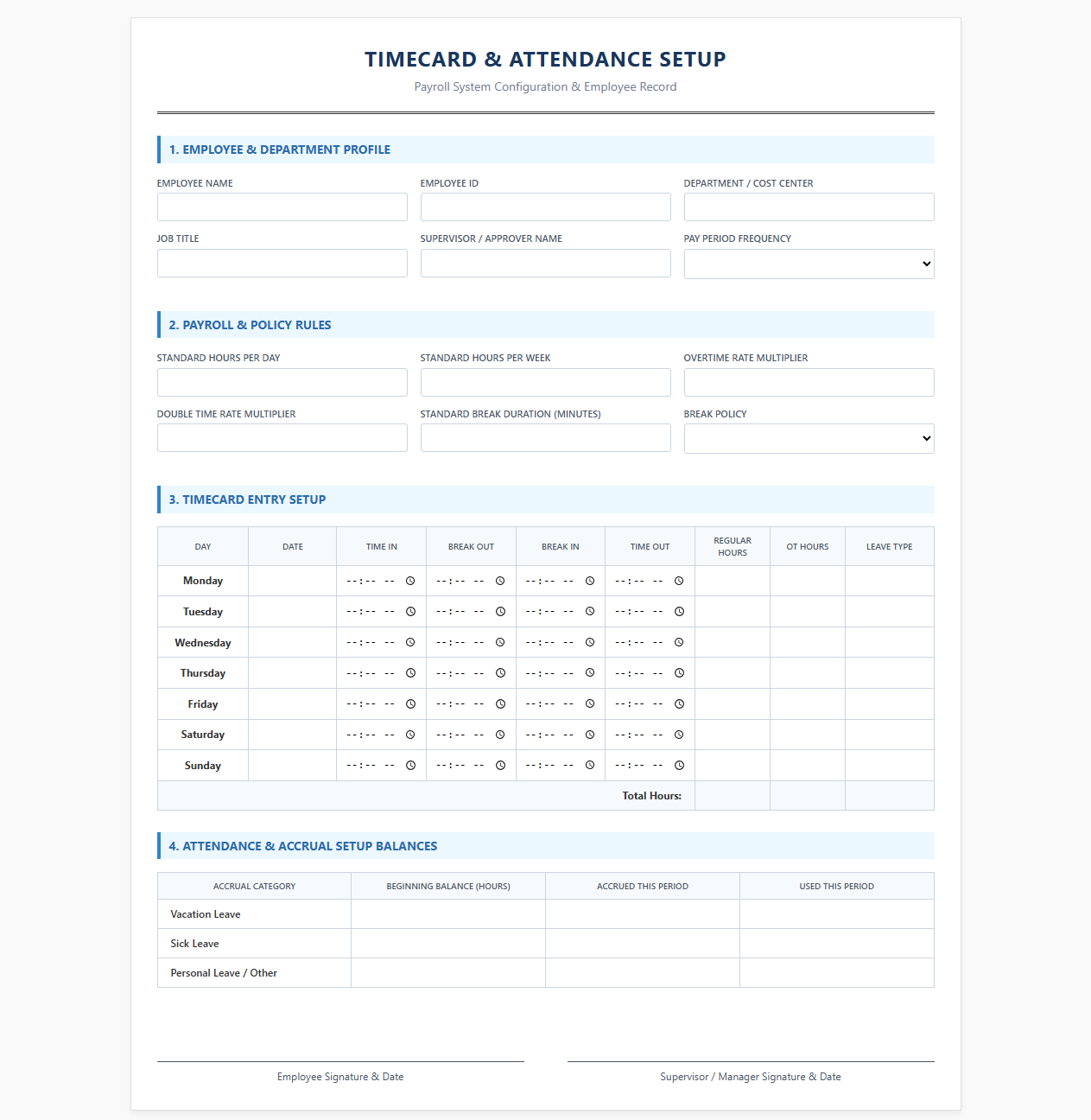Click the 'Leave Type' column header
Viewport: 1091px width, 1120px height.
click(889, 546)
